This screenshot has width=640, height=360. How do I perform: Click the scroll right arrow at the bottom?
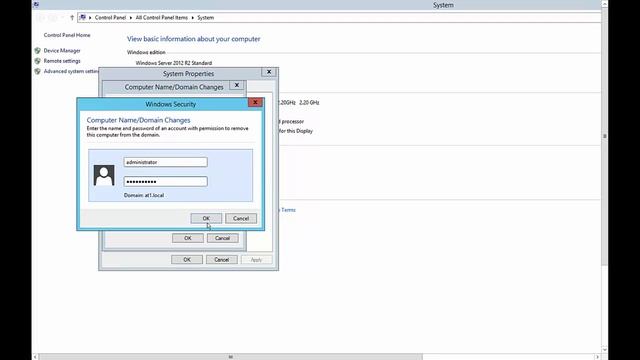tap(598, 357)
